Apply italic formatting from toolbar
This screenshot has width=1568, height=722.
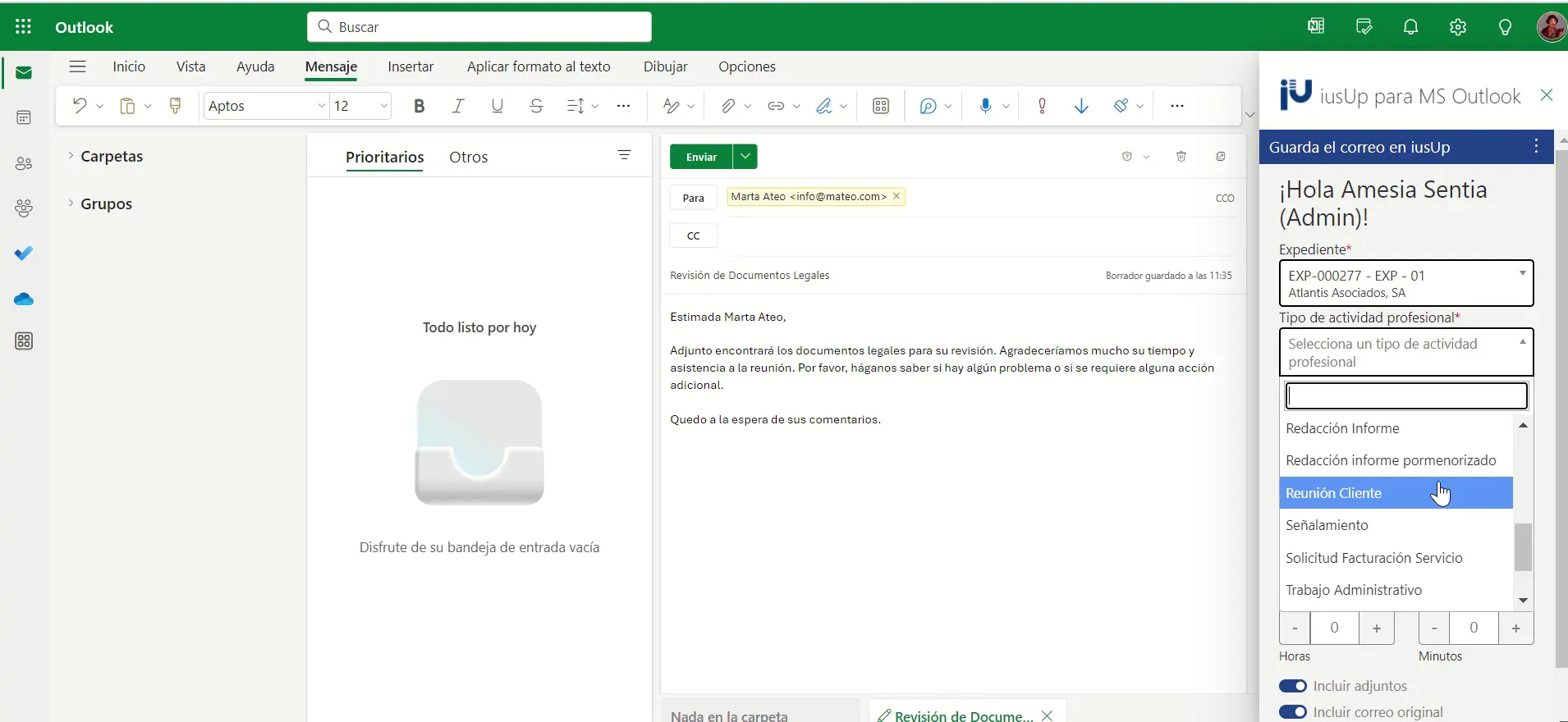(458, 106)
